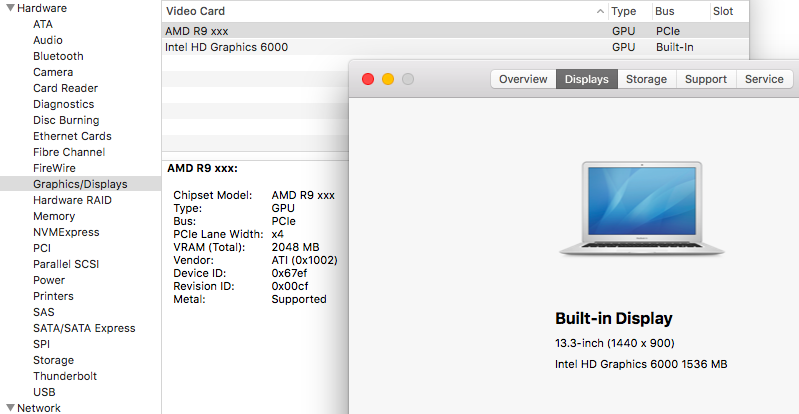
Task: Switch to the Displays tab
Action: [587, 79]
